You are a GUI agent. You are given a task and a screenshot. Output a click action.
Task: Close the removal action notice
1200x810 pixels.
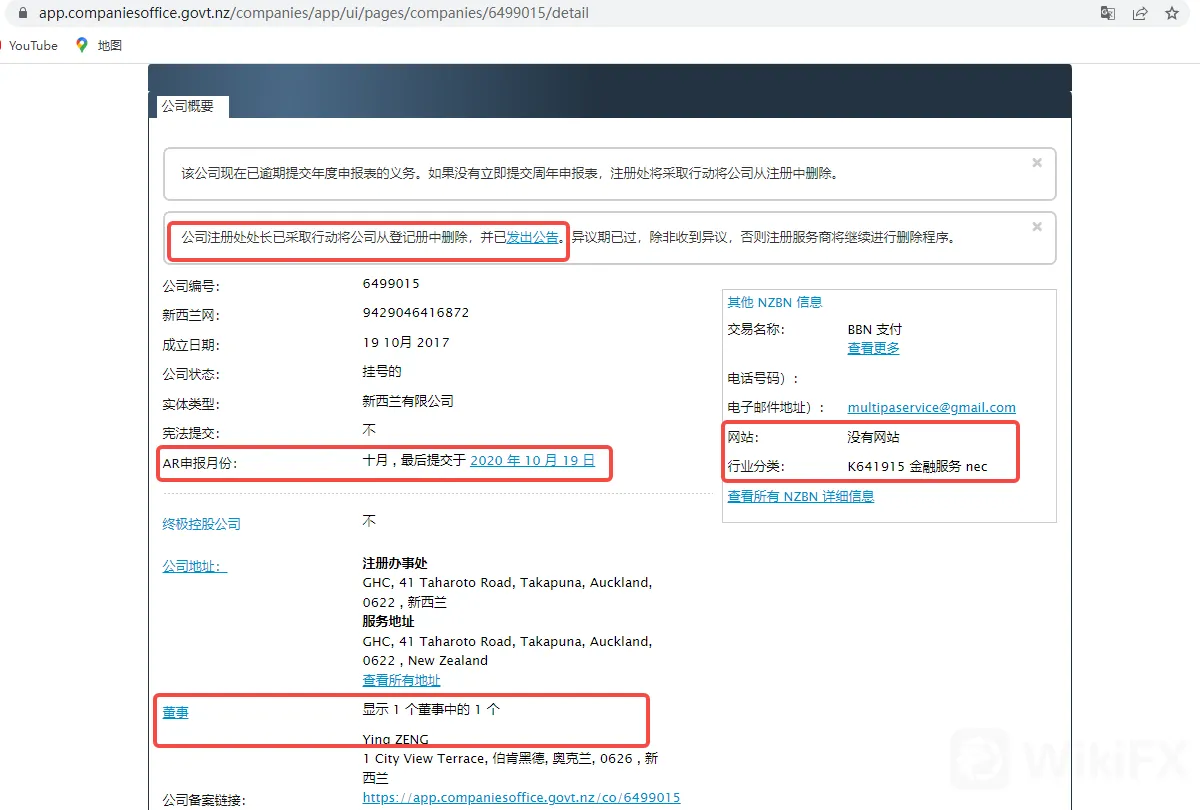pos(1037,227)
